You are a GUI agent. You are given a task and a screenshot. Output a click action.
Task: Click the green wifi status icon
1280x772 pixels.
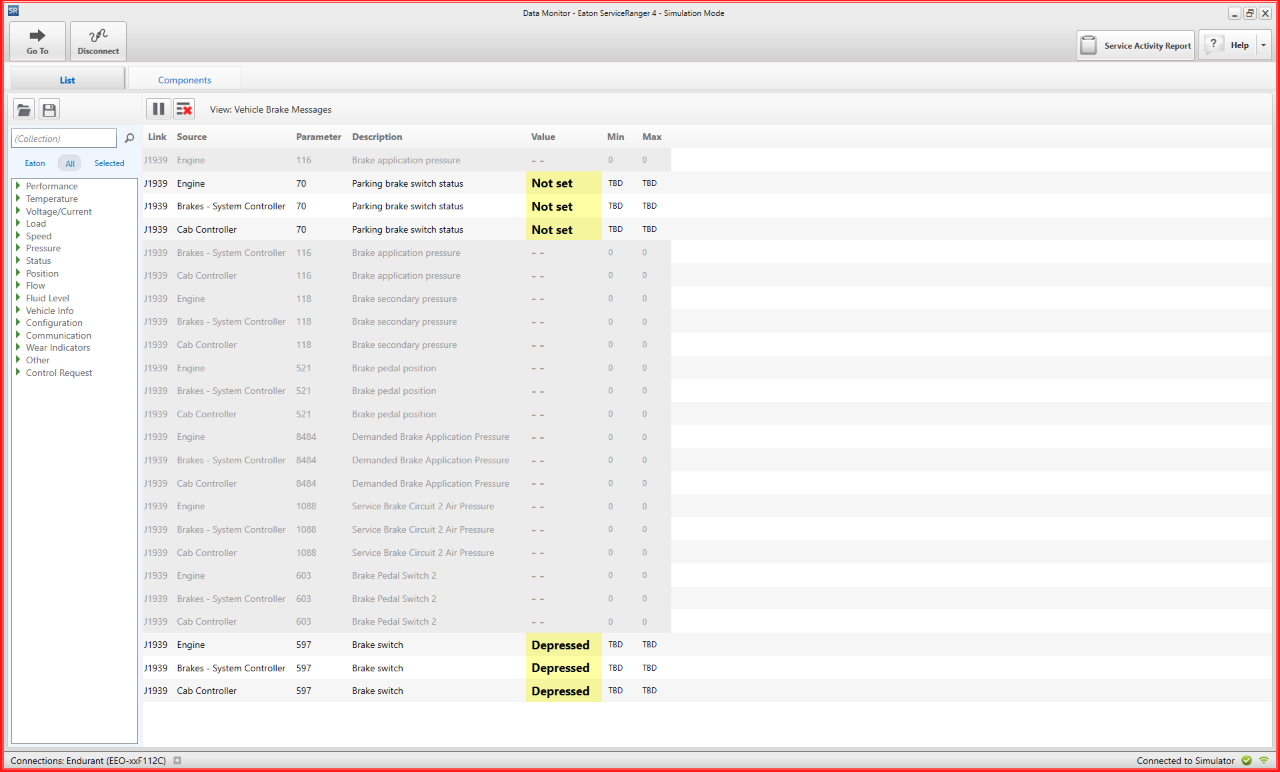pyautogui.click(x=1266, y=760)
